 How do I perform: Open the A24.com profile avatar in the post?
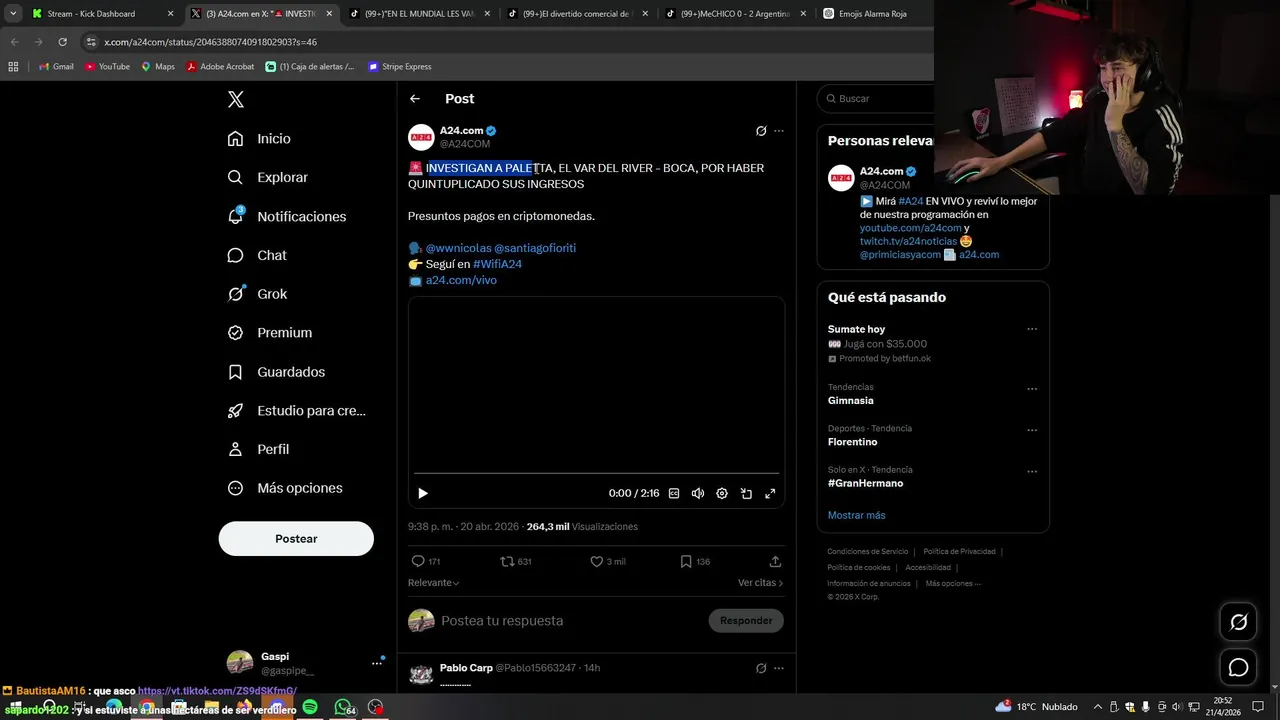click(421, 137)
